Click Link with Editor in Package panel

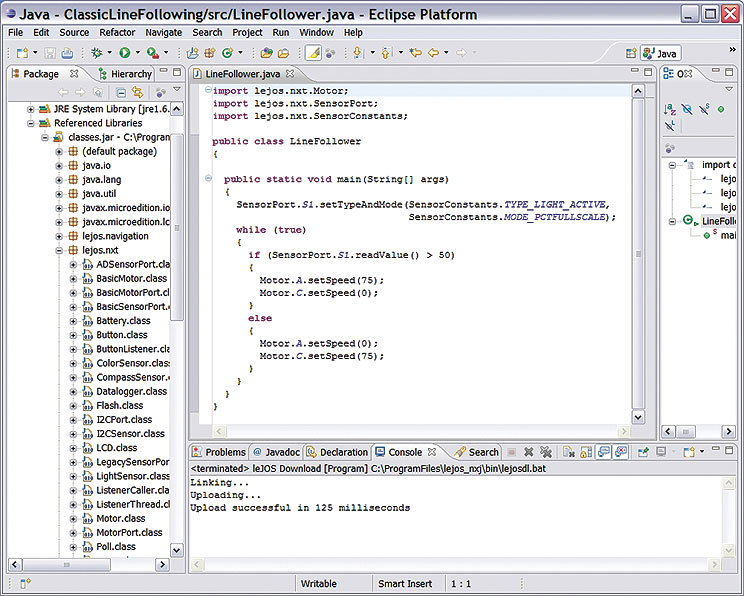(138, 92)
